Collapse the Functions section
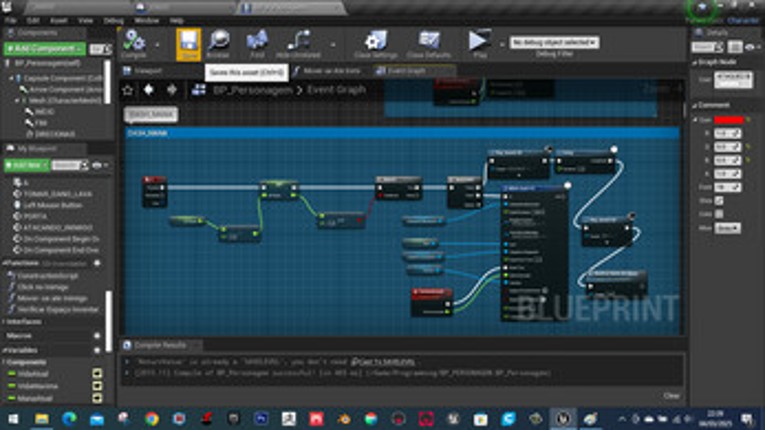The image size is (765, 430). (x=4, y=263)
